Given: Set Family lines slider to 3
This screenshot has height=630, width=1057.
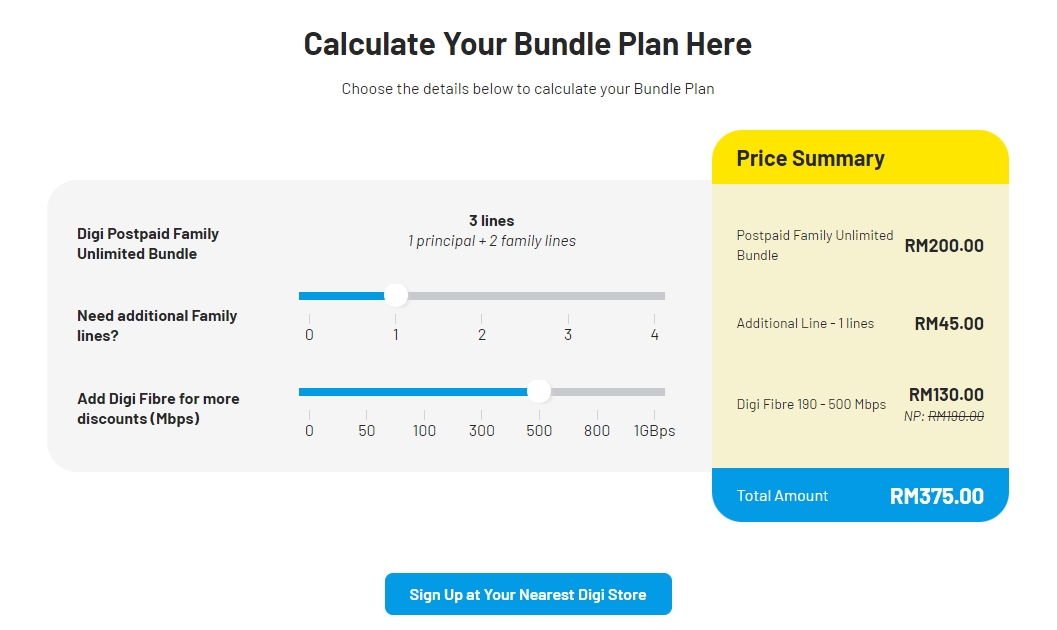Looking at the screenshot, I should (x=567, y=295).
